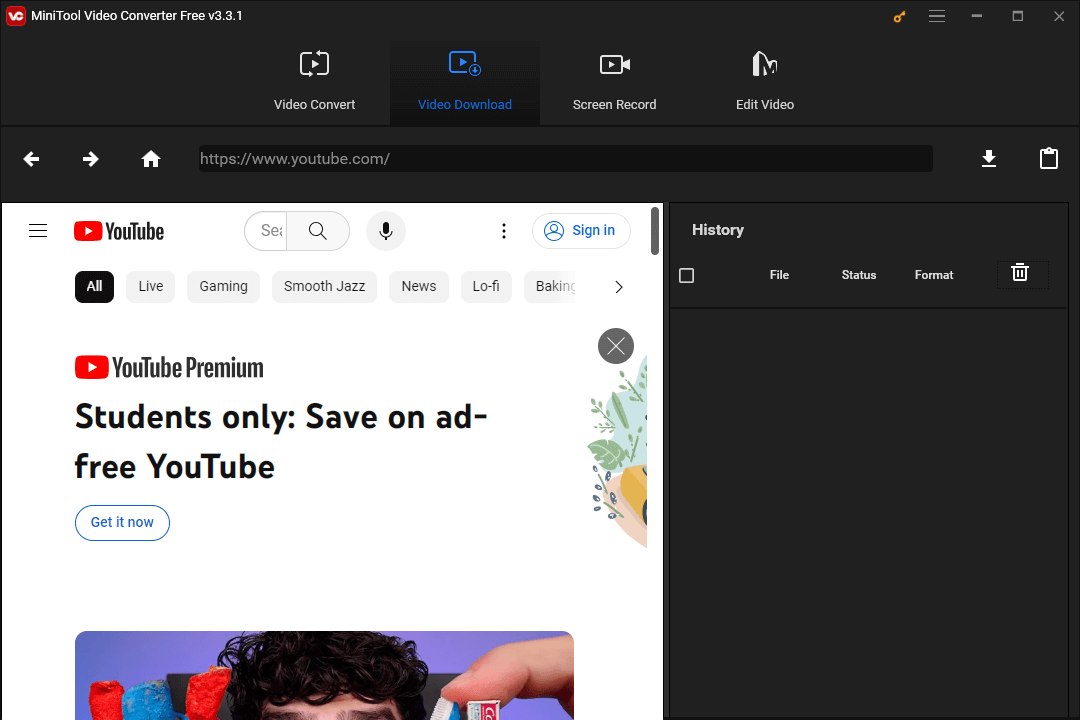Click the YouTube magnifier search button
Image resolution: width=1080 pixels, height=720 pixels.
tap(318, 231)
